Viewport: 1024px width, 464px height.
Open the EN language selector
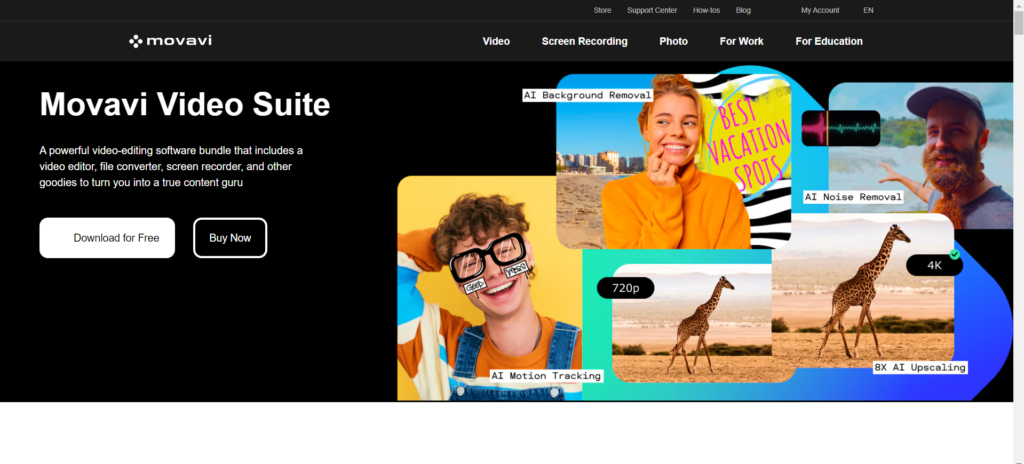click(868, 10)
